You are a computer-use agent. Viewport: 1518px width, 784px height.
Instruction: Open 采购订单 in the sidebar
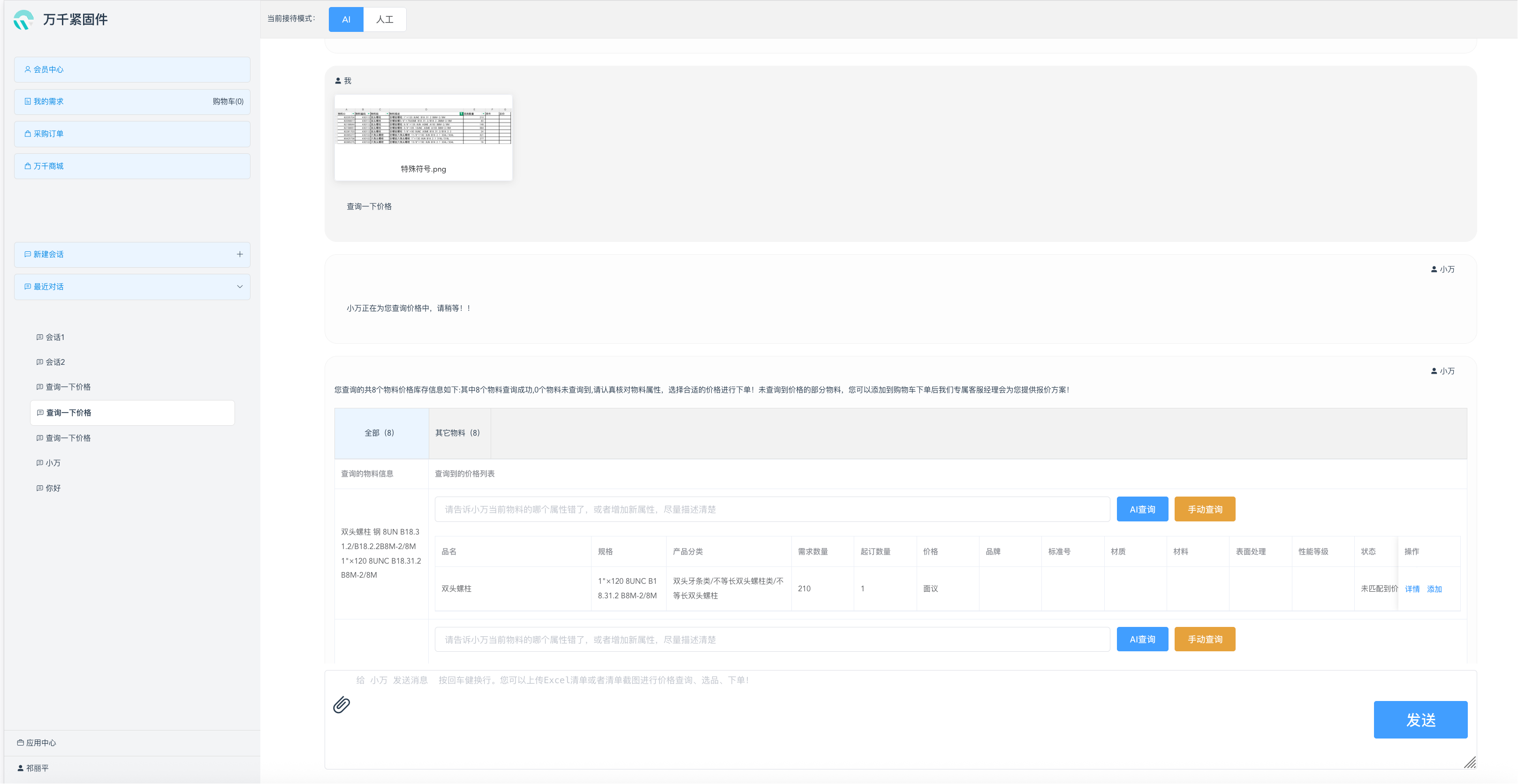pyautogui.click(x=48, y=134)
